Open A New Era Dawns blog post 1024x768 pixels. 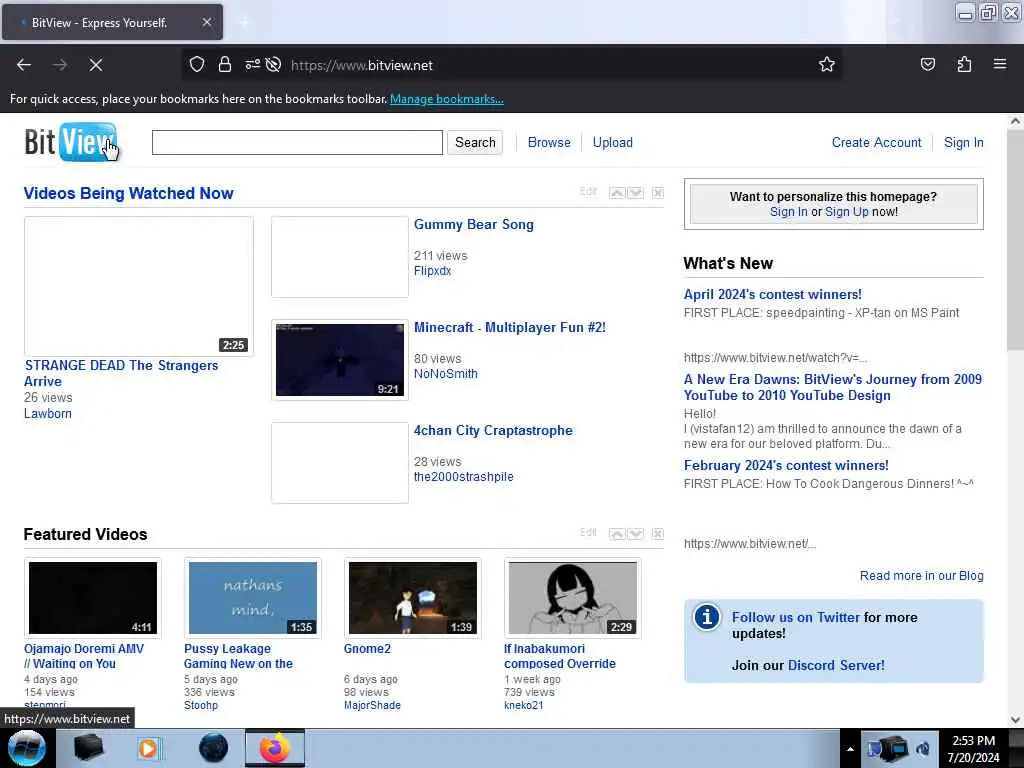(x=833, y=387)
